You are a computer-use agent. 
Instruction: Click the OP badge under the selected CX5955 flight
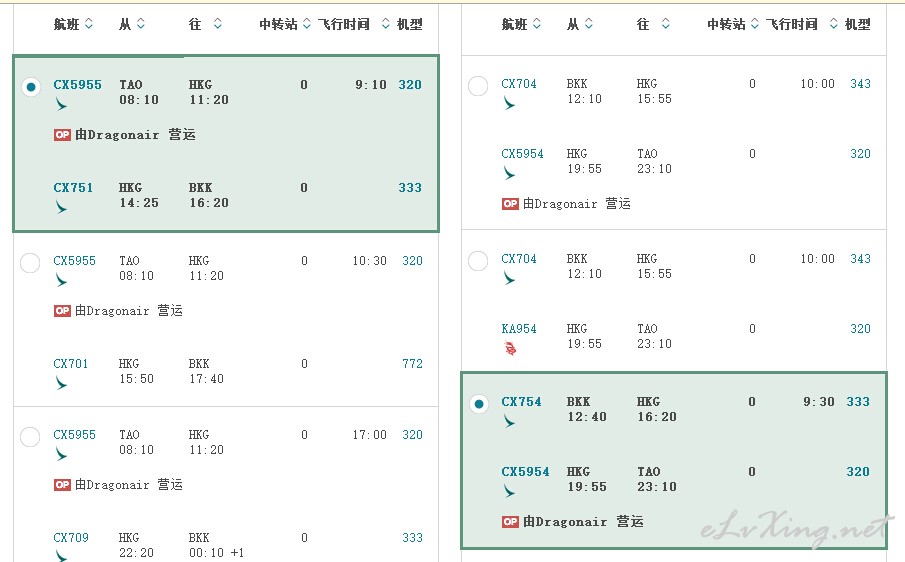[x=62, y=135]
